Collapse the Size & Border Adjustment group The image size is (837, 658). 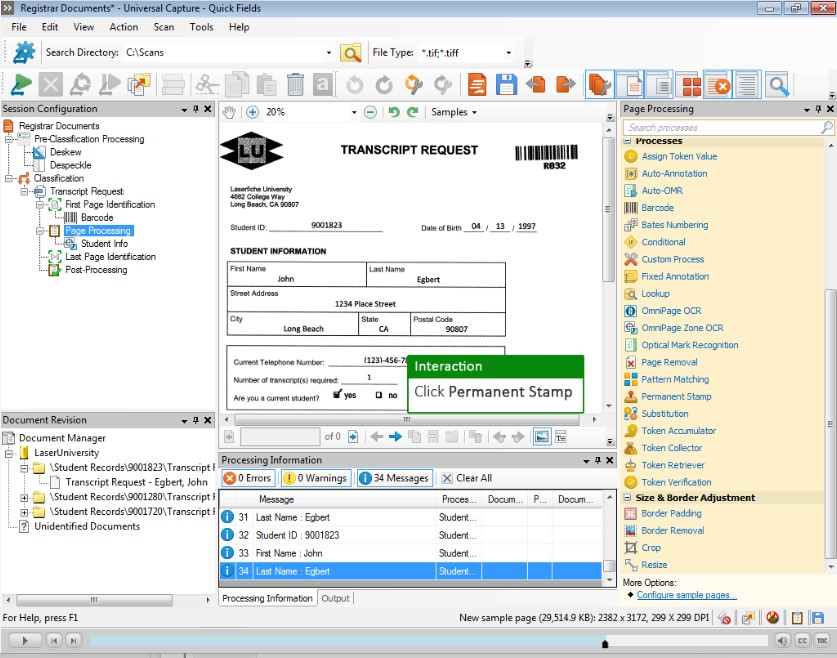coord(628,497)
